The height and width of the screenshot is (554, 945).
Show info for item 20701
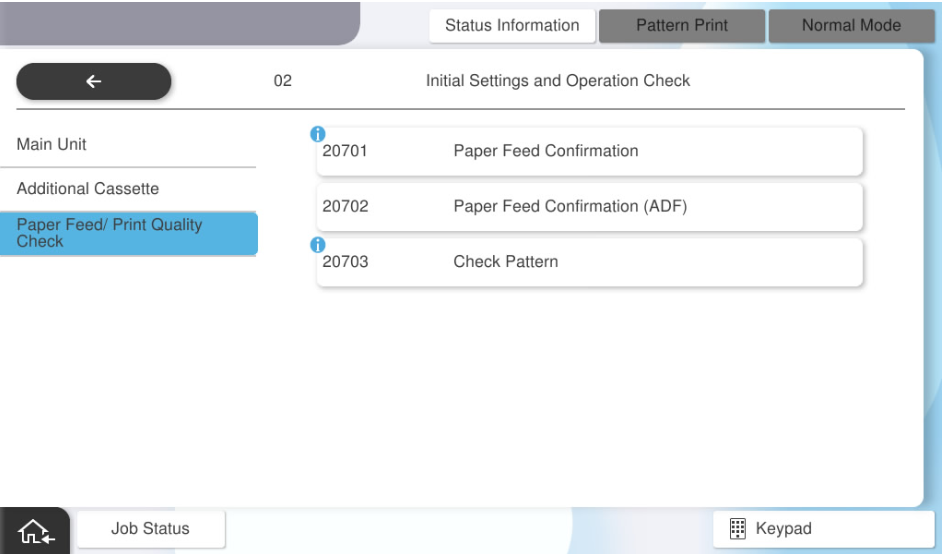click(x=318, y=133)
